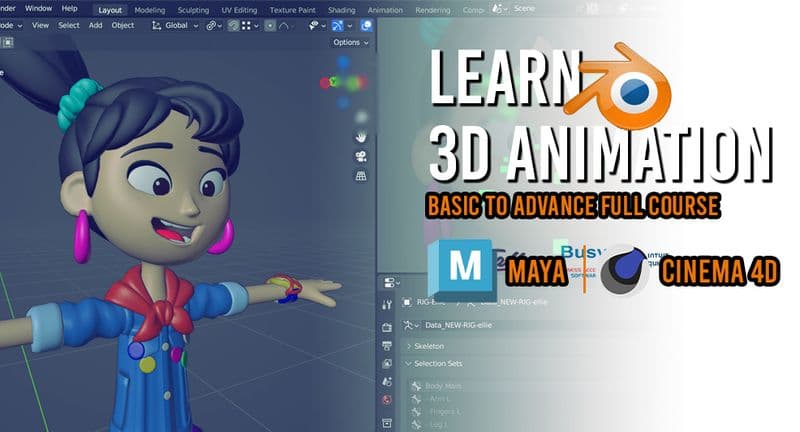Open the viewport Add menu
This screenshot has width=800, height=432.
(x=95, y=26)
